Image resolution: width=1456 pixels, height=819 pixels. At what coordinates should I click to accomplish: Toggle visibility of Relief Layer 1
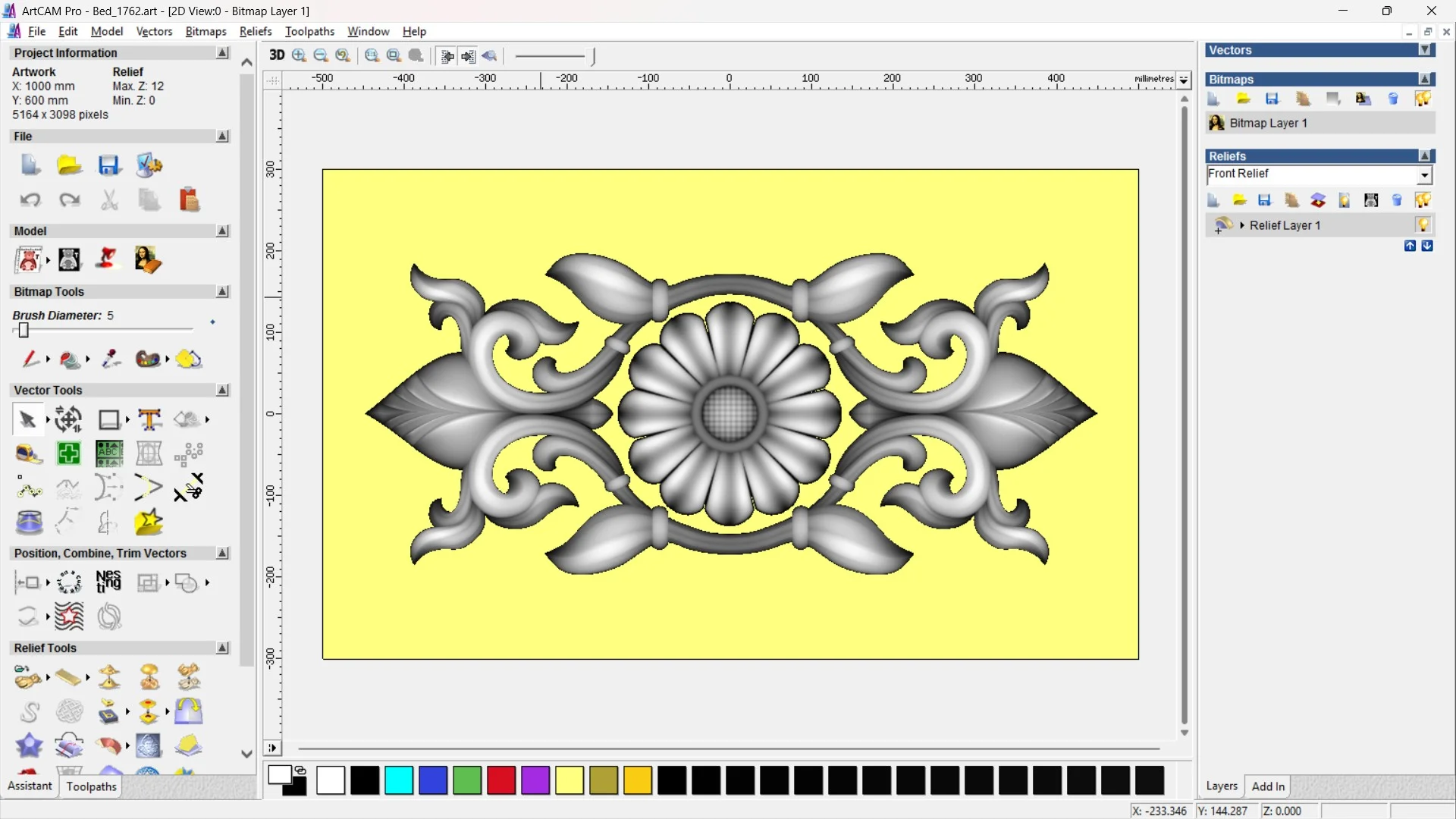point(1423,225)
